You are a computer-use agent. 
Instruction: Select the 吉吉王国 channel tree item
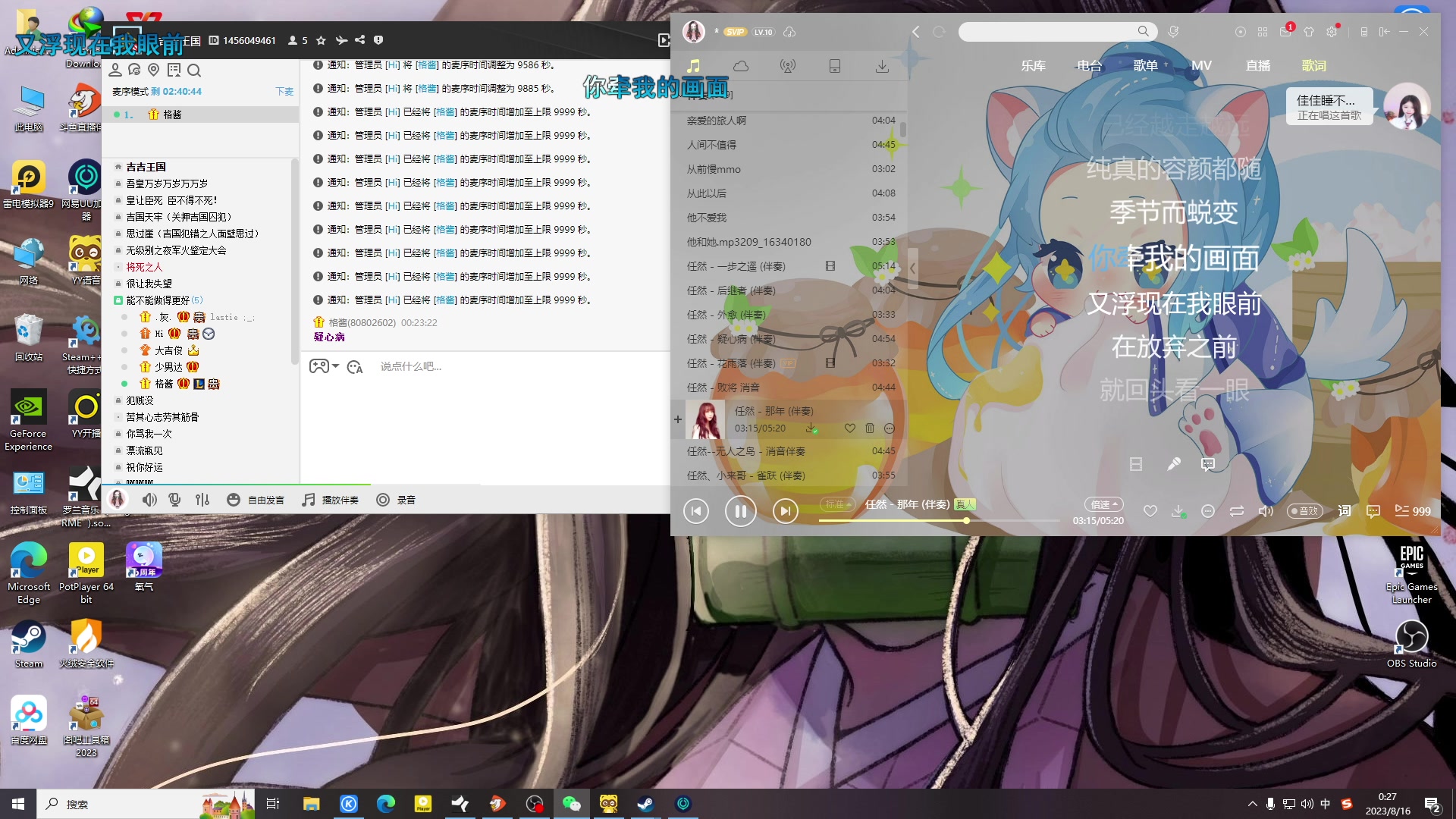[x=146, y=167]
